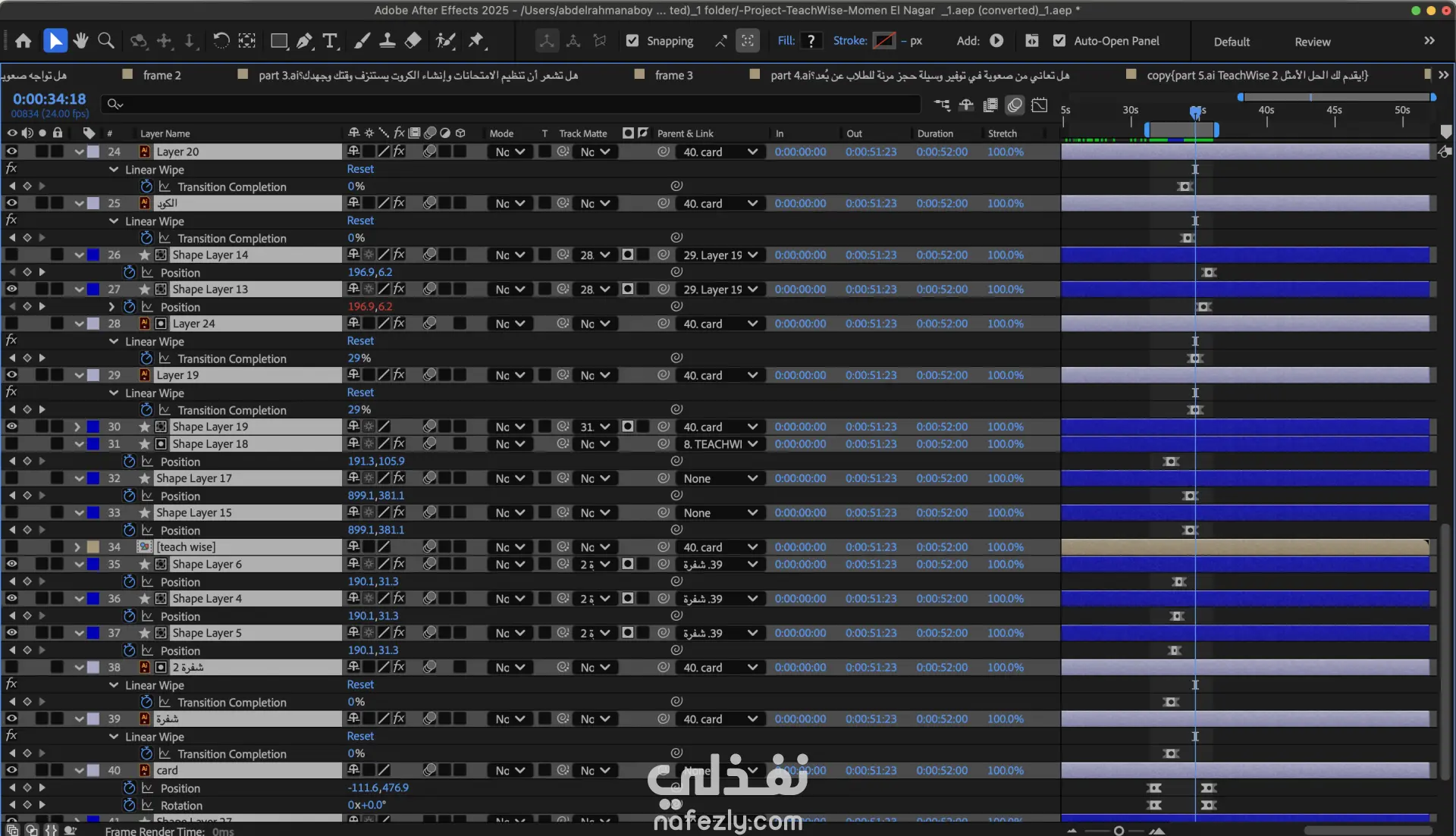This screenshot has width=1456, height=836.
Task: Toggle the Auto-Open Panel checkbox
Action: pos(1059,41)
